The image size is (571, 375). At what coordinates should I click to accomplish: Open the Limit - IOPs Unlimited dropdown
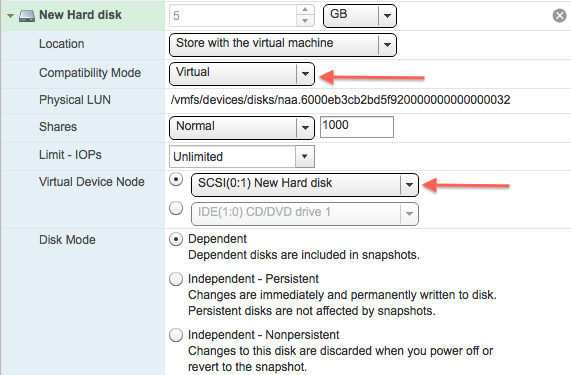pos(242,157)
